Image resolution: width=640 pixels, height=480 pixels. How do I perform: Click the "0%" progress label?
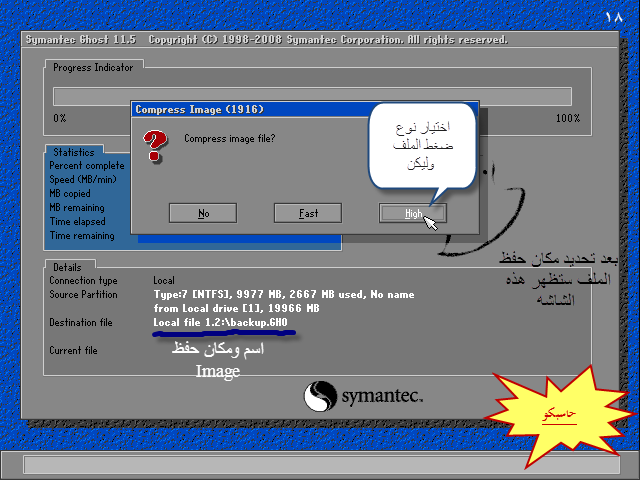point(60,118)
